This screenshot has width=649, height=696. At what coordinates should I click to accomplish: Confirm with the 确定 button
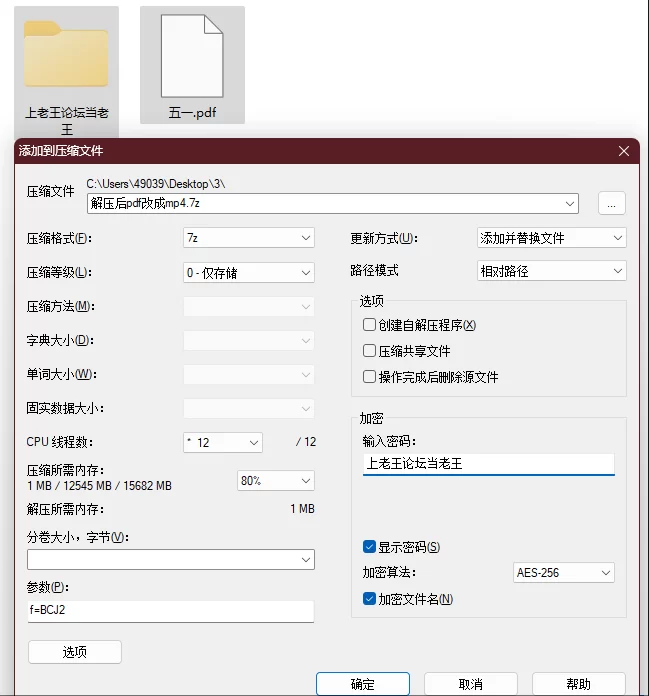(x=363, y=684)
